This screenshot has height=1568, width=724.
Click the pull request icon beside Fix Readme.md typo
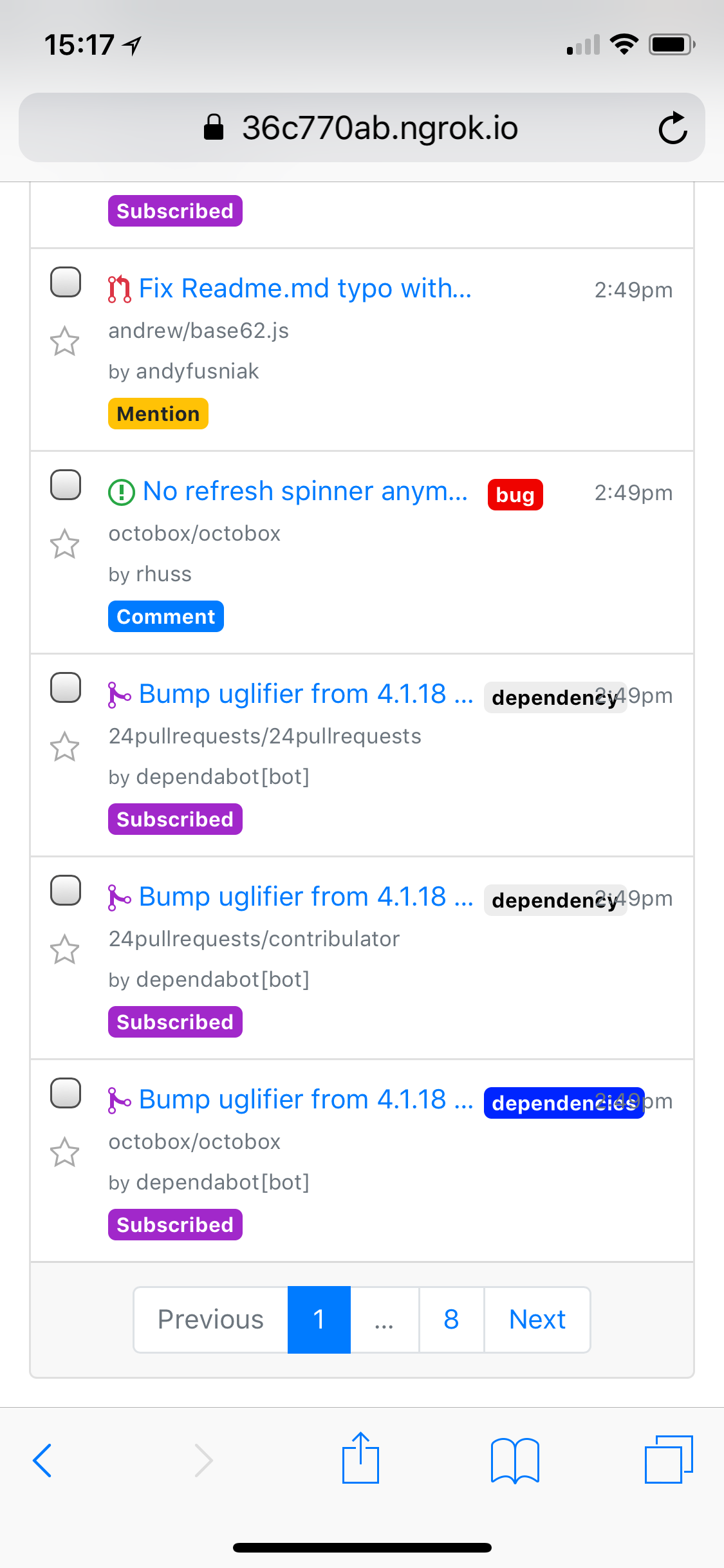click(119, 288)
